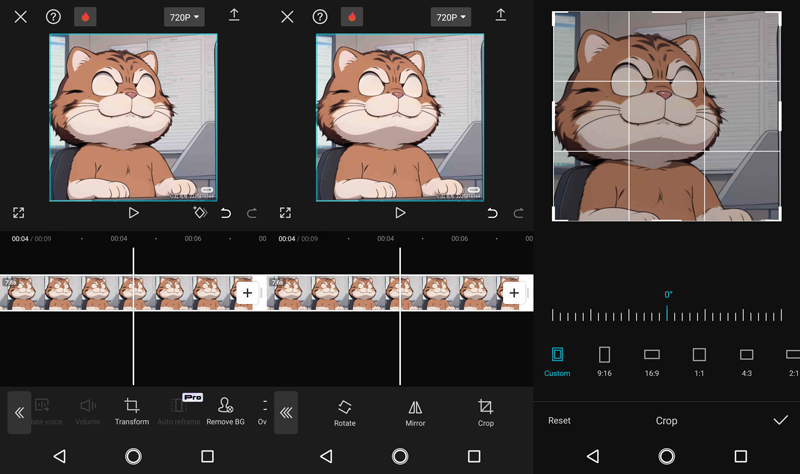The height and width of the screenshot is (474, 800).
Task: Confirm the crop with the checkmark
Action: [781, 420]
